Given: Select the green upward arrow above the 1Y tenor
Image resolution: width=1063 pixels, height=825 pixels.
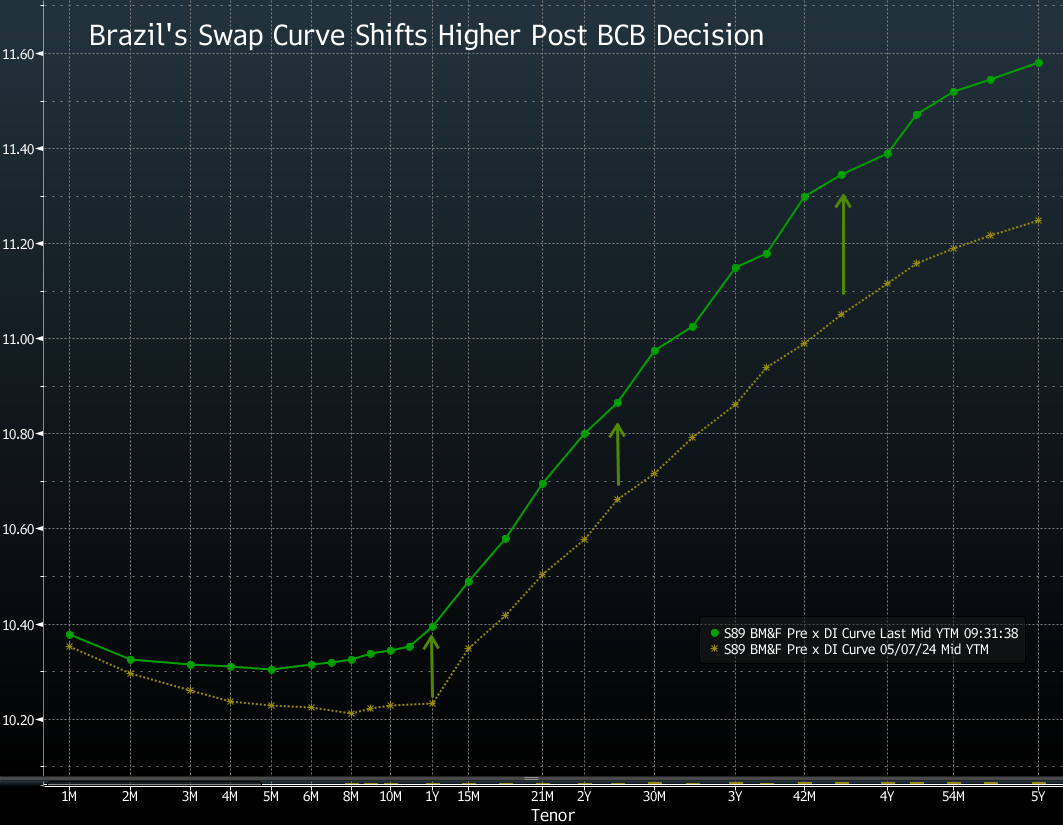Looking at the screenshot, I should [x=431, y=666].
